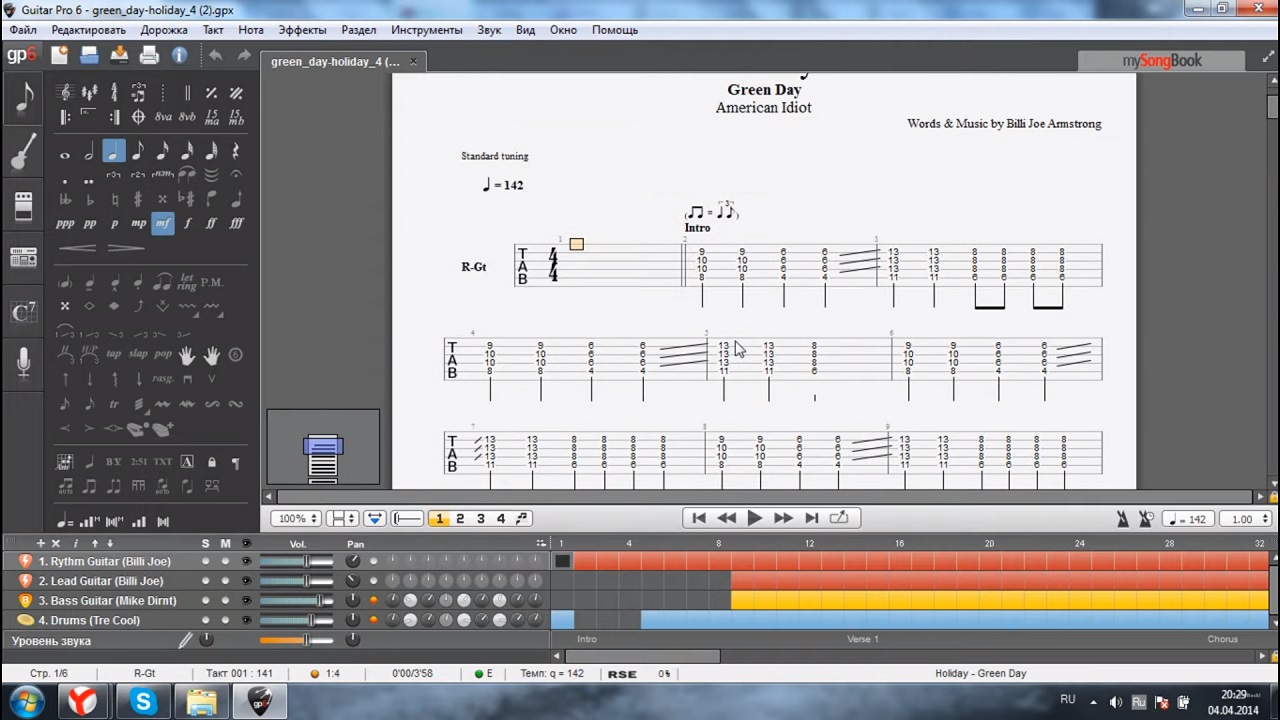Open the 1.00 playback speed dropdown
The height and width of the screenshot is (720, 1280).
(x=1247, y=519)
